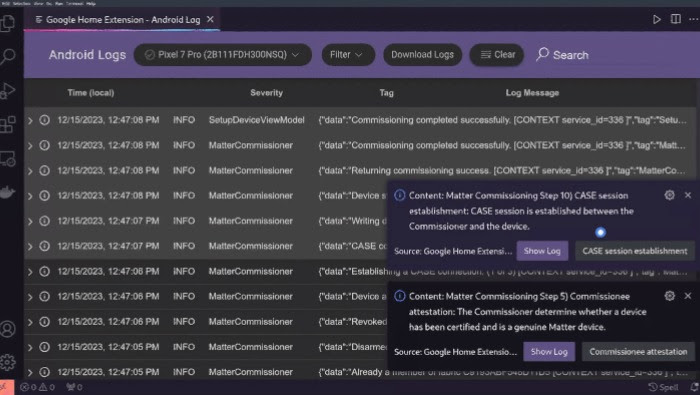
Task: Open gear settings on CASE session notification
Action: click(x=669, y=195)
